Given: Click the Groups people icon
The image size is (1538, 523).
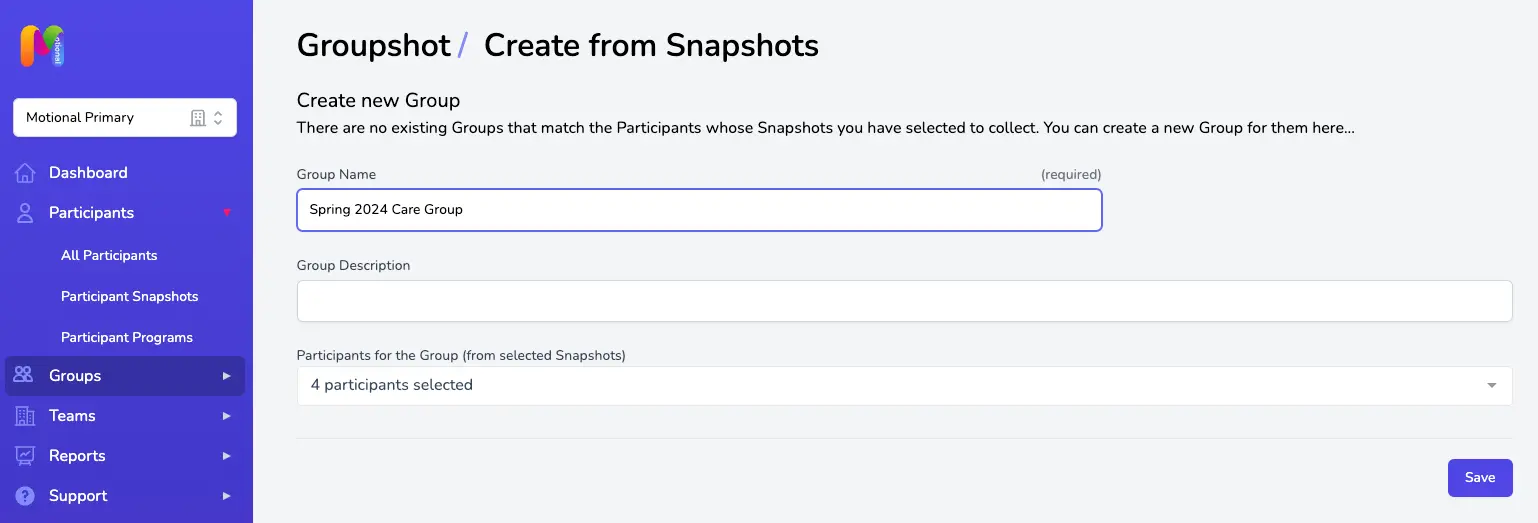Looking at the screenshot, I should (24, 376).
